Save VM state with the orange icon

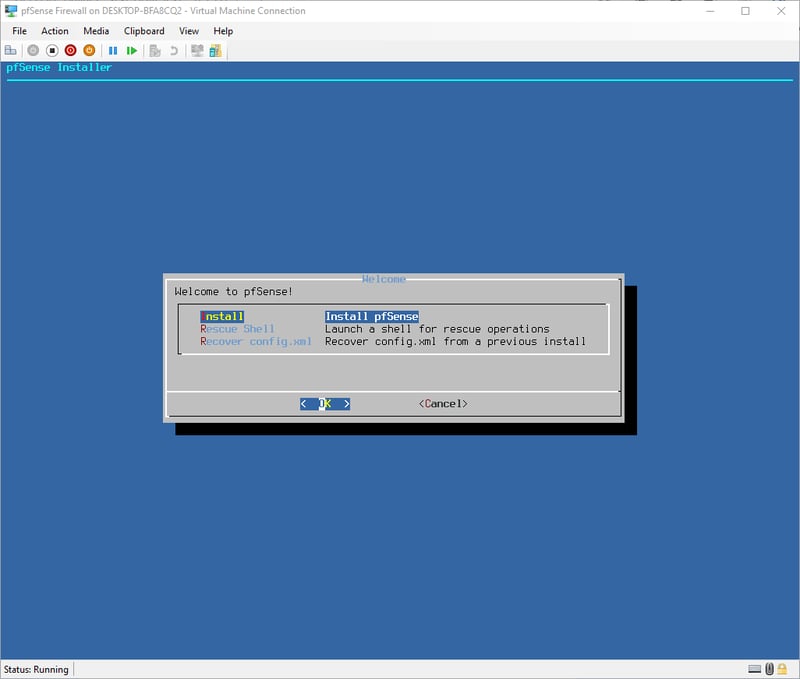pyautogui.click(x=88, y=50)
